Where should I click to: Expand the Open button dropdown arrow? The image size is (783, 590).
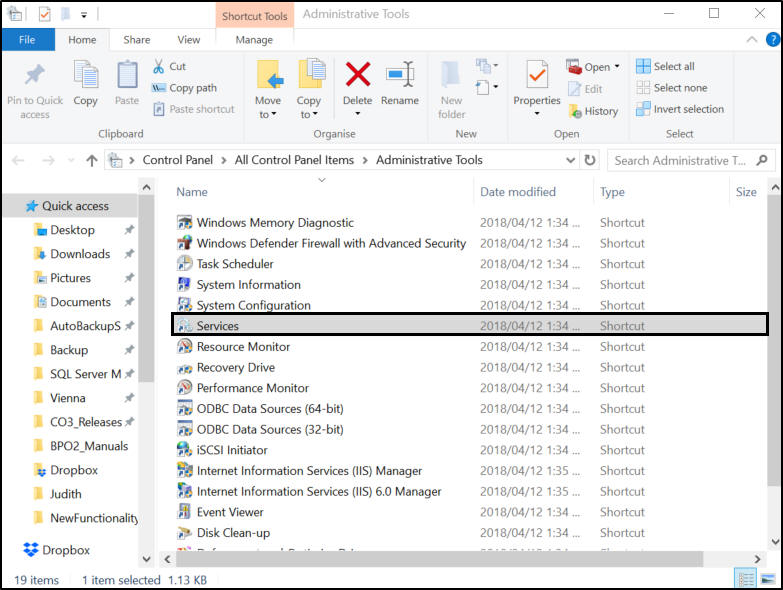click(x=617, y=66)
